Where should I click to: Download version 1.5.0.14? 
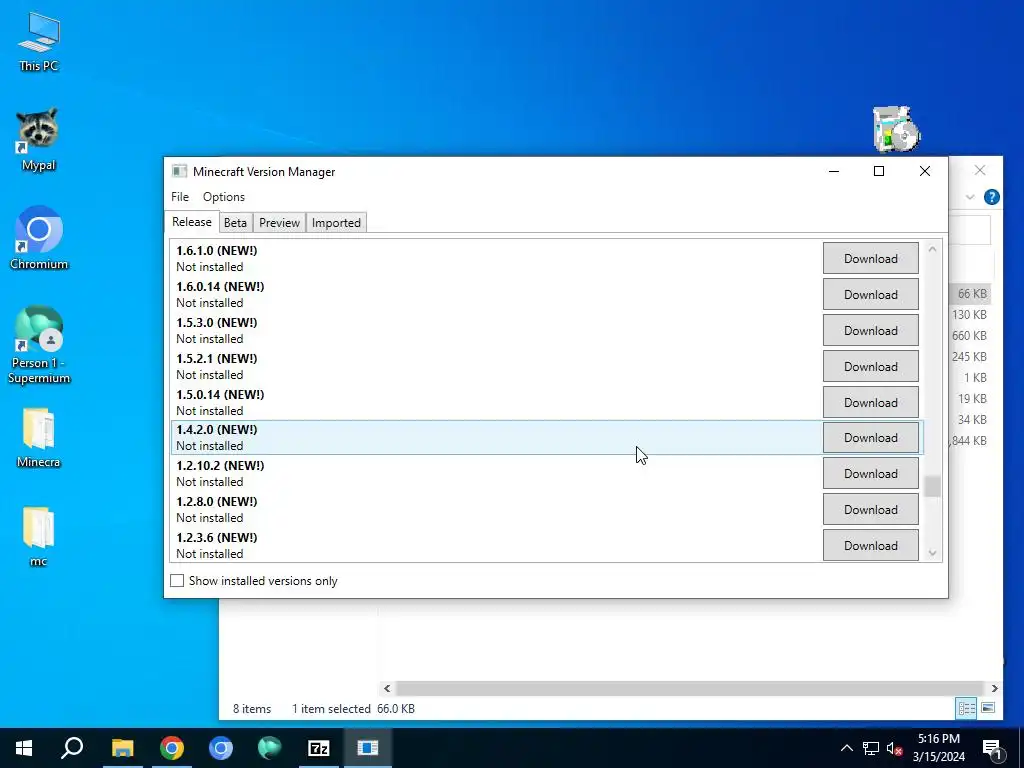[871, 402]
